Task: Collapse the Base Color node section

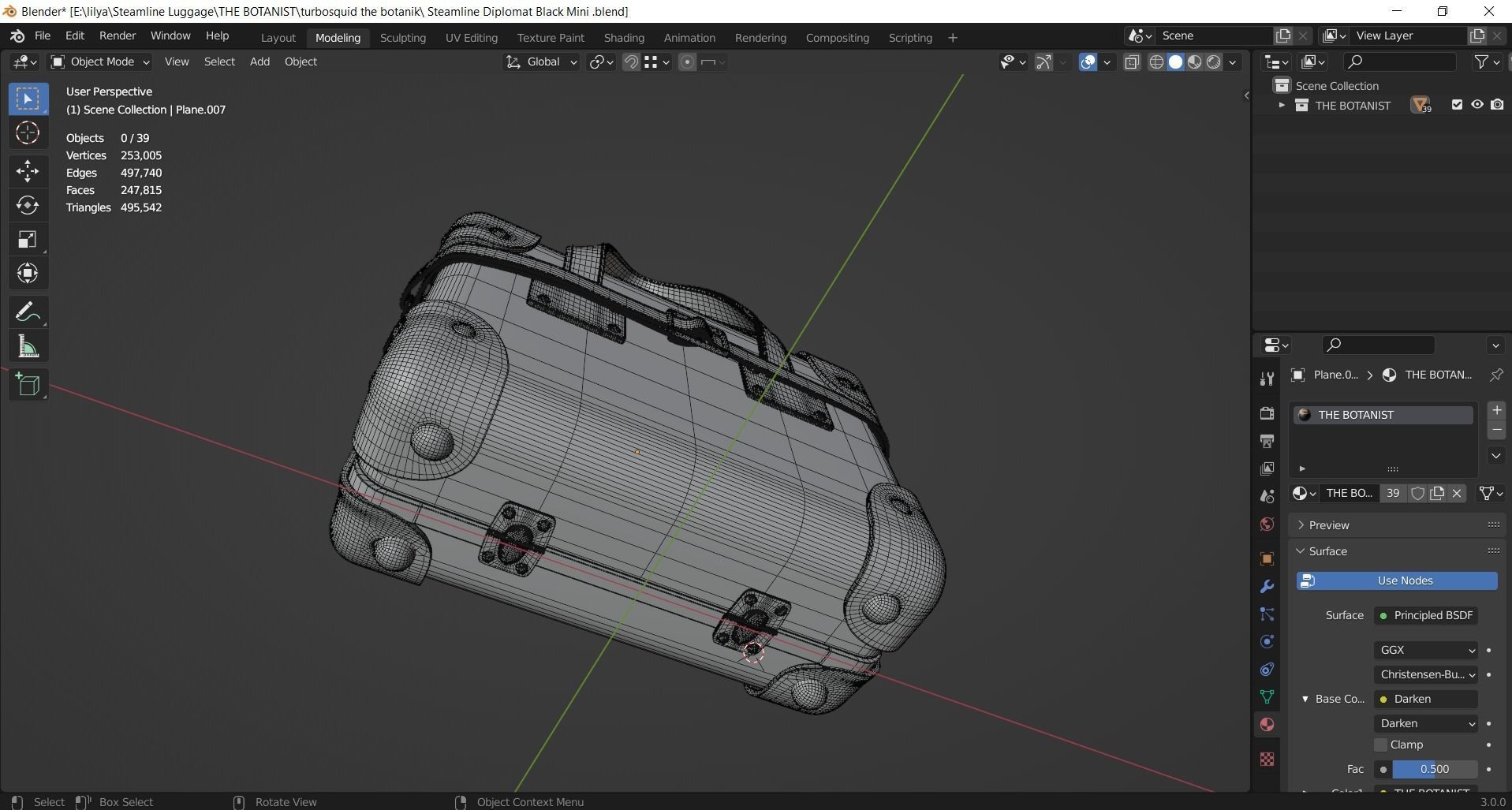Action: point(1305,699)
